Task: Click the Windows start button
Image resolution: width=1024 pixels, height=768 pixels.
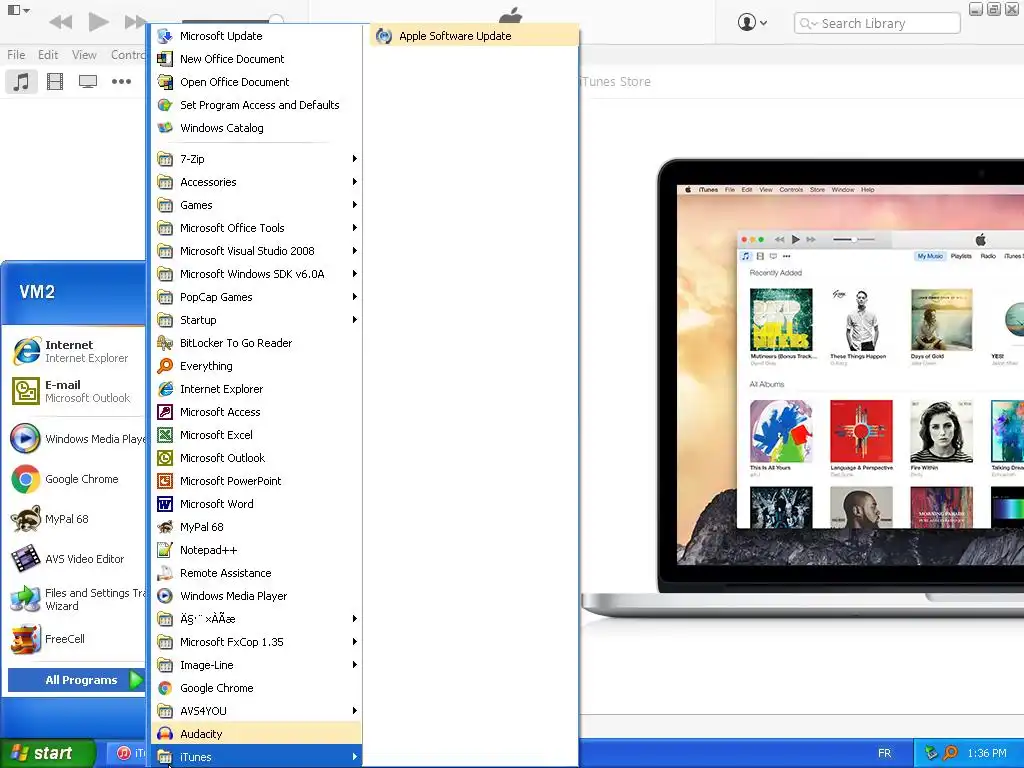Action: click(x=48, y=753)
